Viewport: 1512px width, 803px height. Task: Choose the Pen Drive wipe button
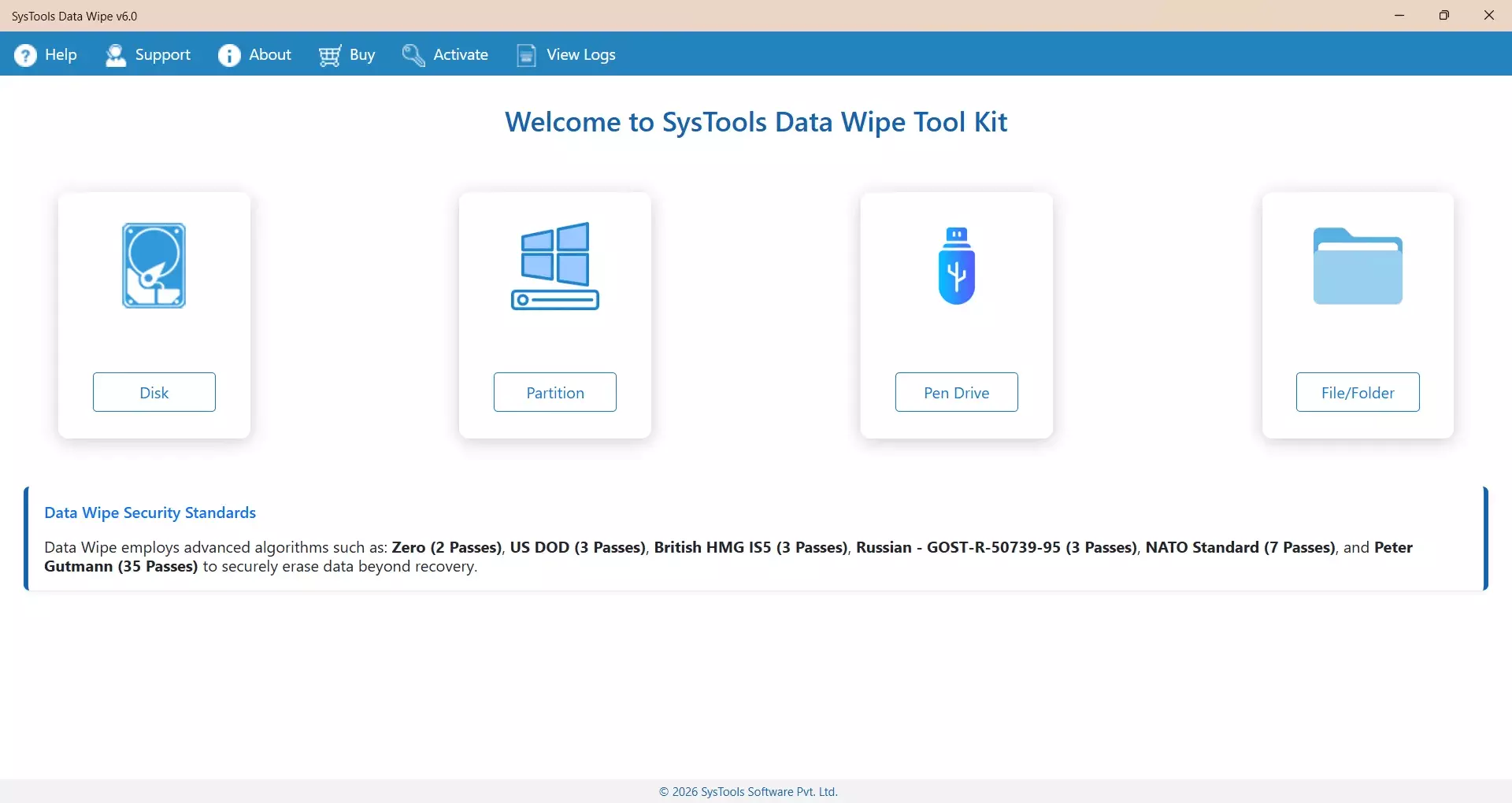[957, 392]
